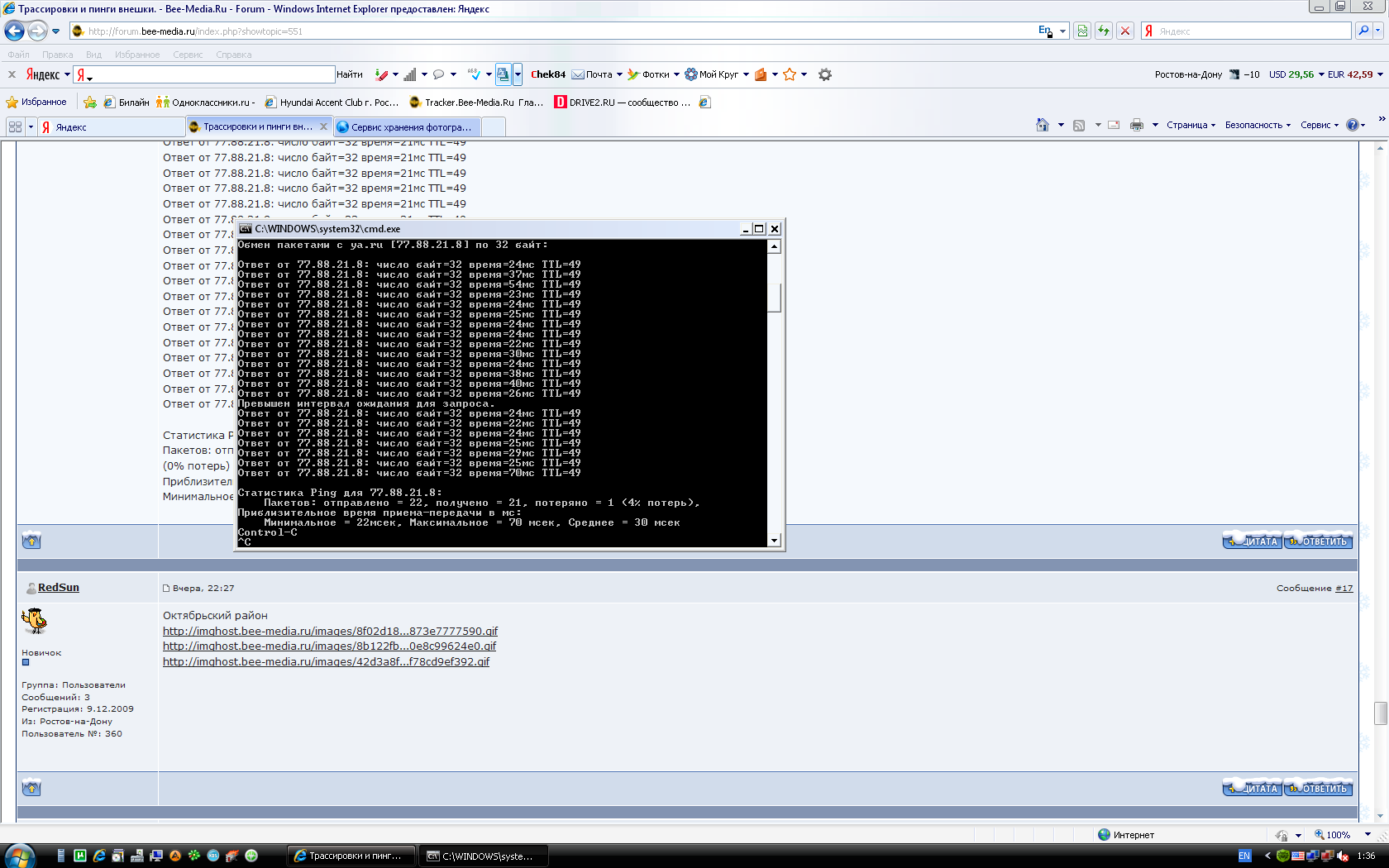This screenshot has width=1389, height=868.
Task: Click the Yandex toolbar translate page icon
Action: (503, 74)
